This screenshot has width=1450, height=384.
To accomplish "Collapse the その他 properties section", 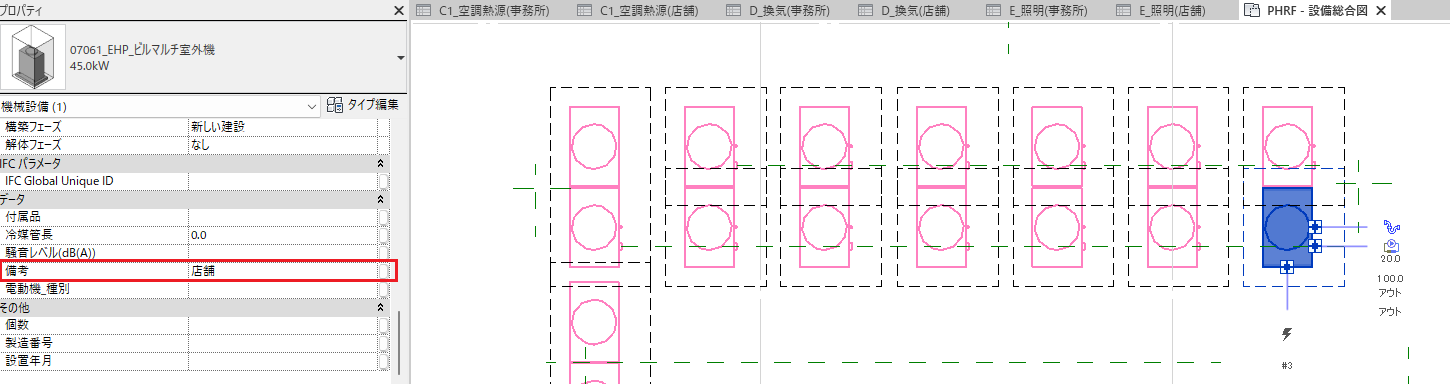I will (x=380, y=308).
